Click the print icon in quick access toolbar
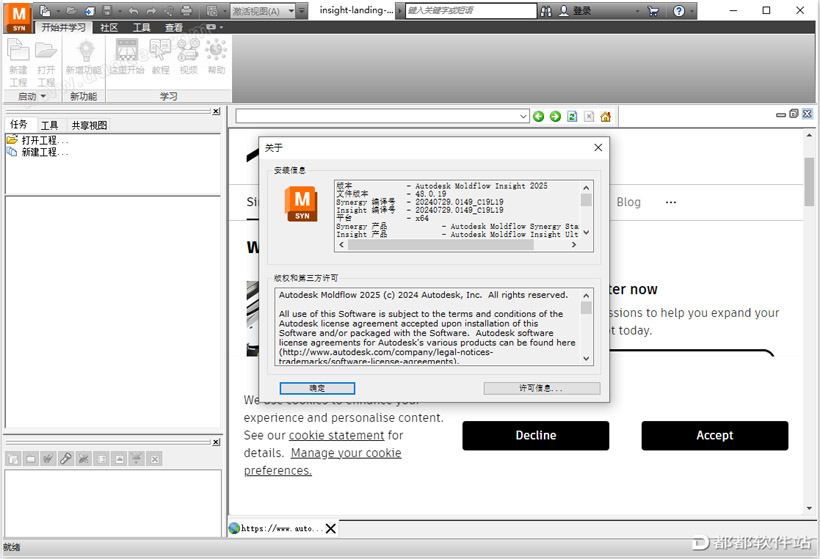This screenshot has height=559, width=820. (186, 11)
